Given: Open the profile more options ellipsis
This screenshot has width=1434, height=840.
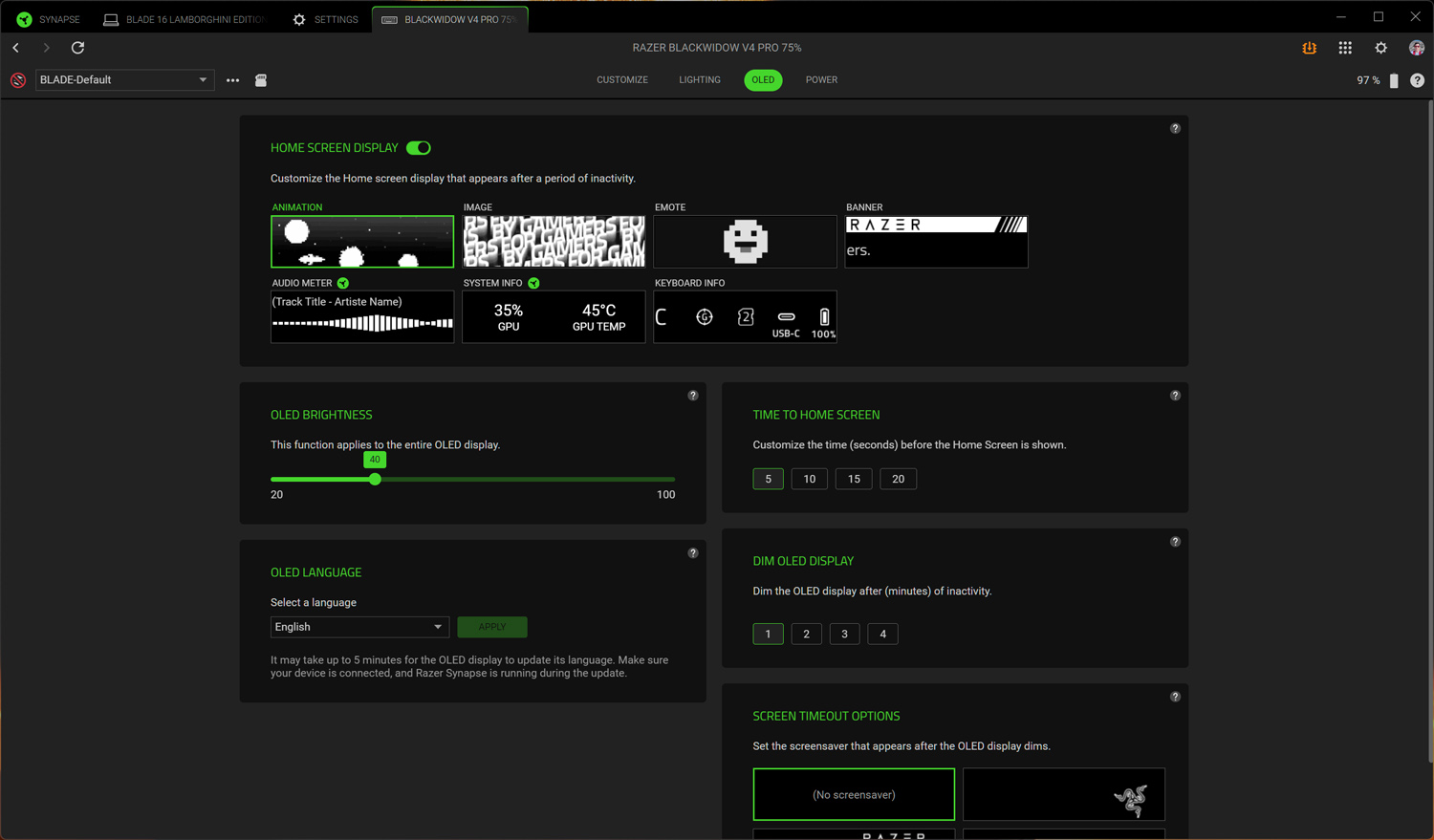Looking at the screenshot, I should pyautogui.click(x=232, y=80).
